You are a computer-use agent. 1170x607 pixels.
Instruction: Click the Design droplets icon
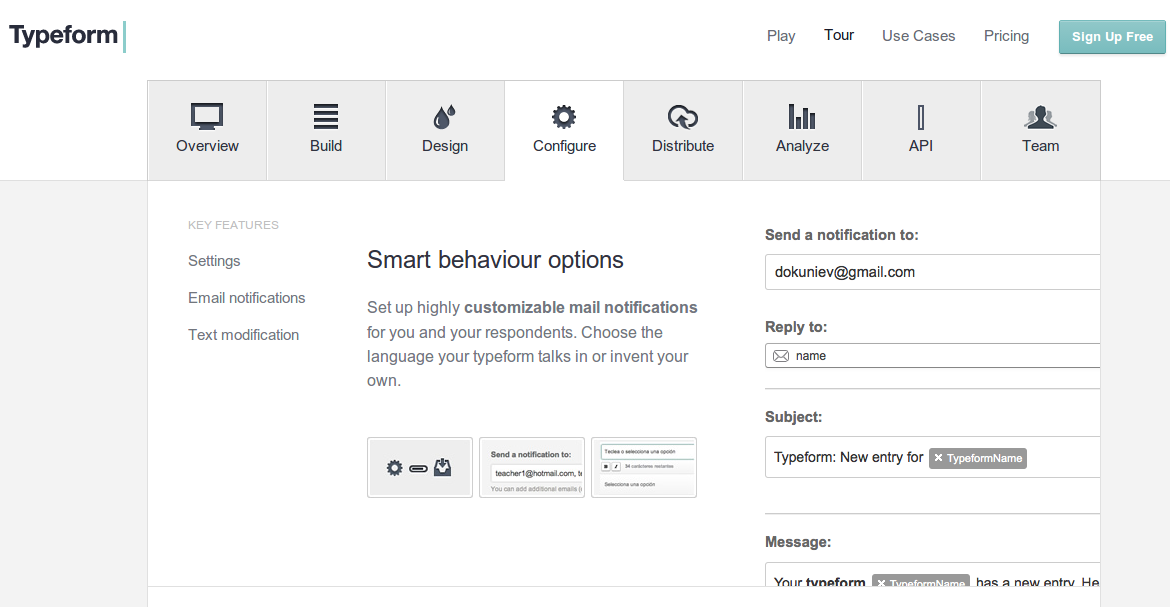pyautogui.click(x=445, y=116)
